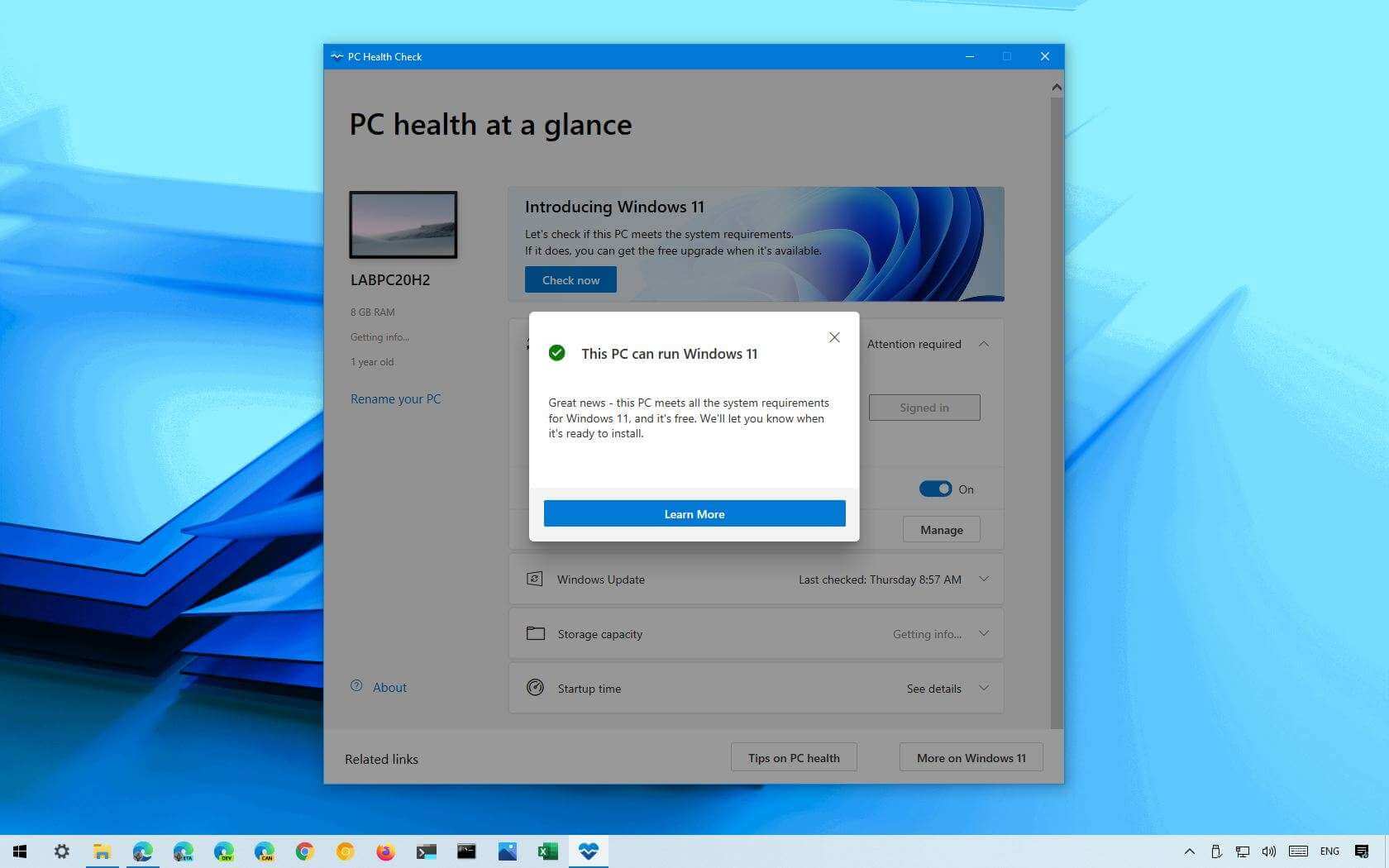The height and width of the screenshot is (868, 1389).
Task: Select Rename your PC
Action: (x=395, y=398)
